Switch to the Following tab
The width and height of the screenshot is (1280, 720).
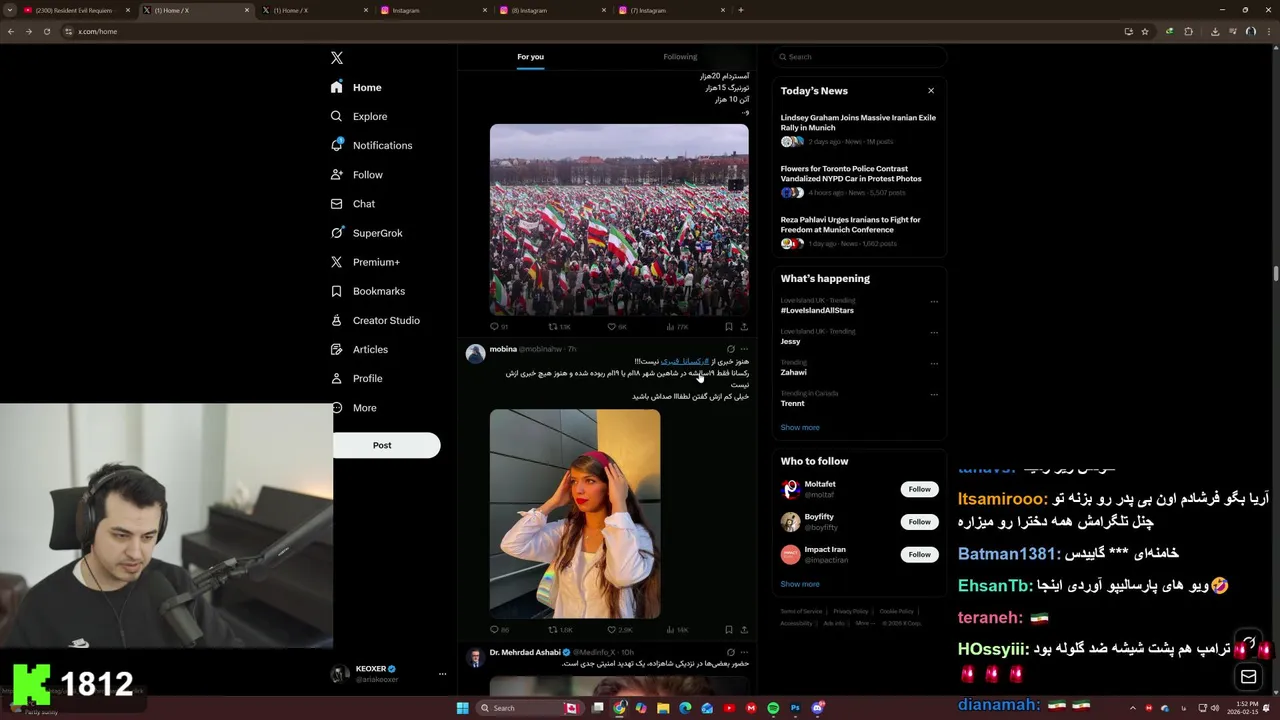tap(680, 57)
